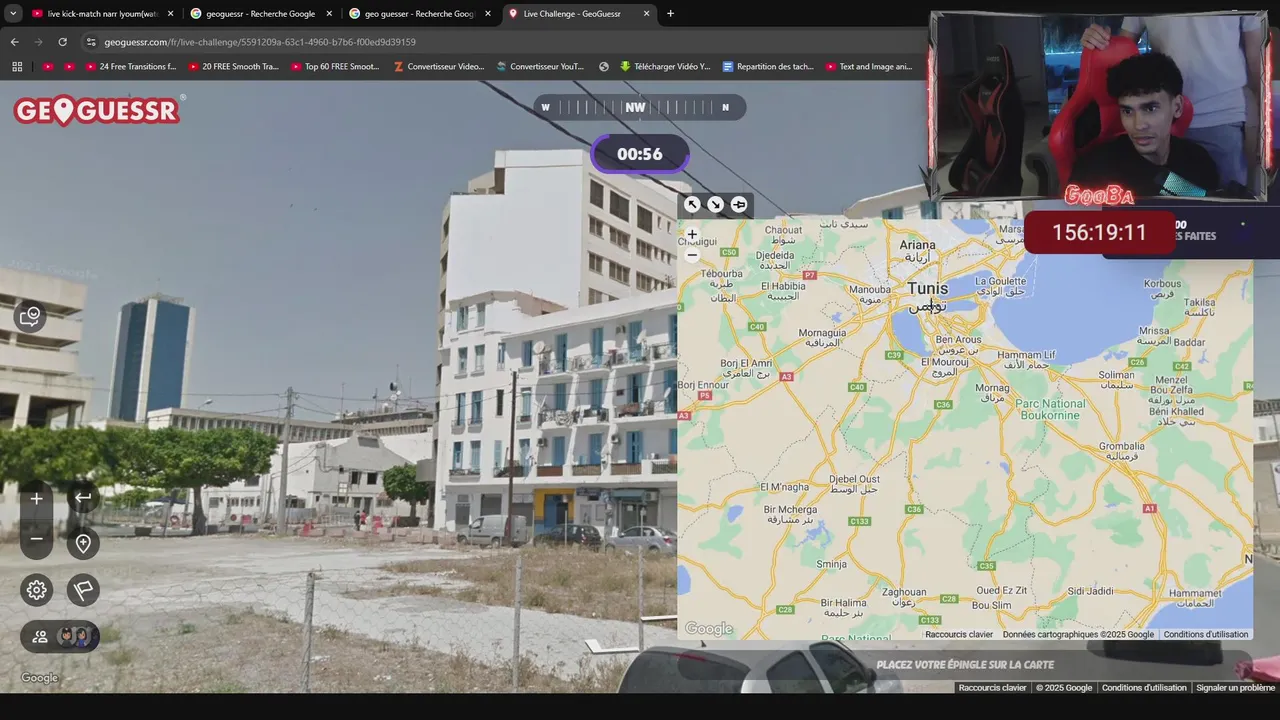Return to start with the flag icon
Image resolution: width=1280 pixels, height=720 pixels.
(83, 590)
